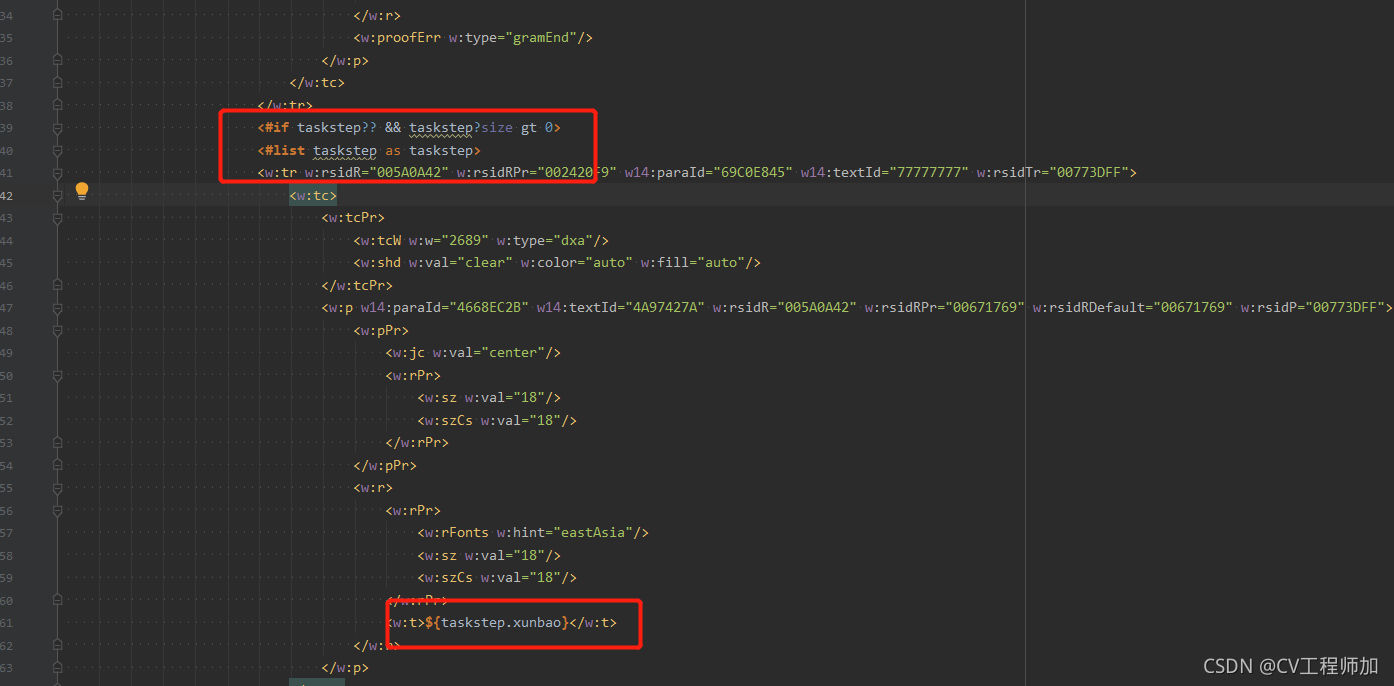Image resolution: width=1394 pixels, height=686 pixels.
Task: Collapse the top fold marker at line 34
Action: [57, 15]
